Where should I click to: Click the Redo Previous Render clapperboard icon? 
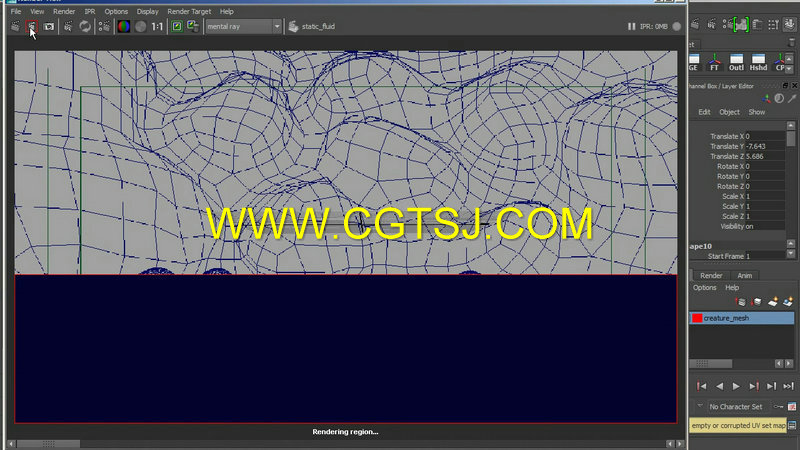pyautogui.click(x=16, y=26)
